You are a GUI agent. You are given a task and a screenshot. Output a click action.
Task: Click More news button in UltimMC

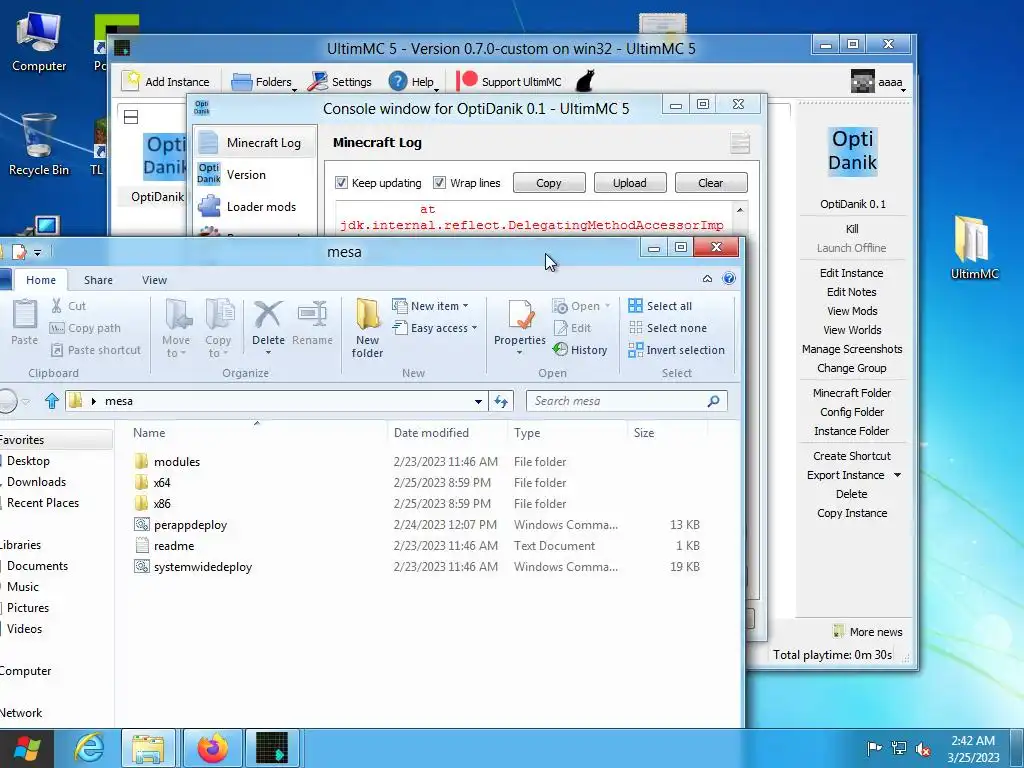tap(868, 632)
